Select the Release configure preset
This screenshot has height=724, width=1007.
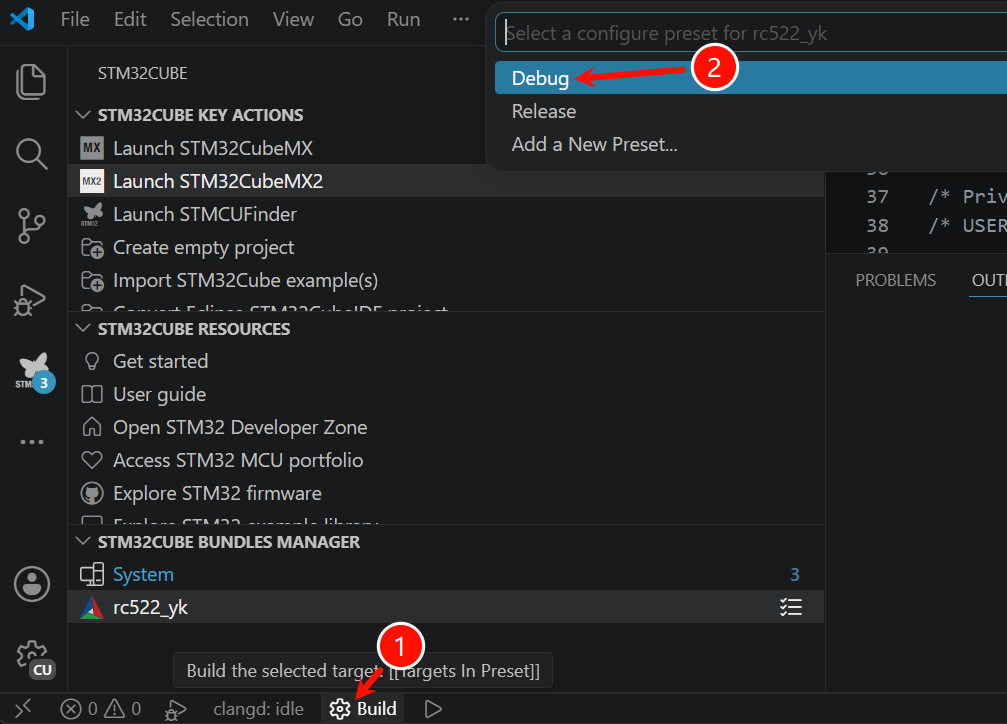tap(751, 111)
